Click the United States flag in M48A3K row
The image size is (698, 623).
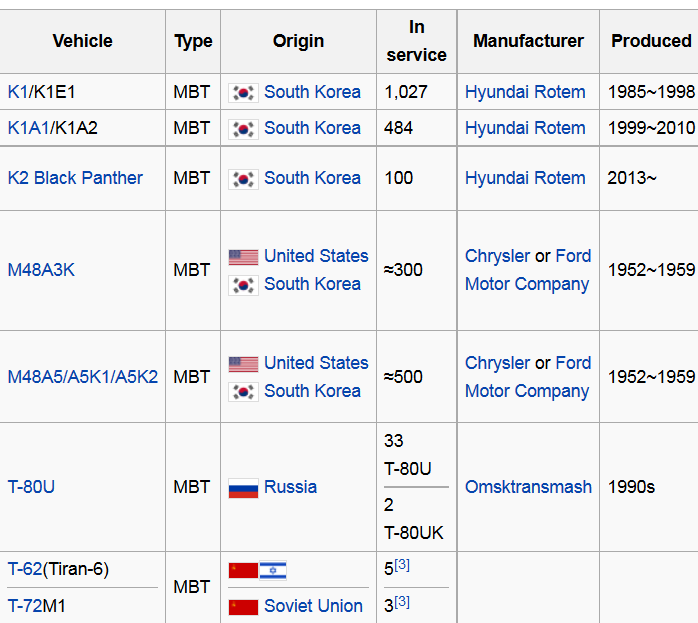(243, 257)
